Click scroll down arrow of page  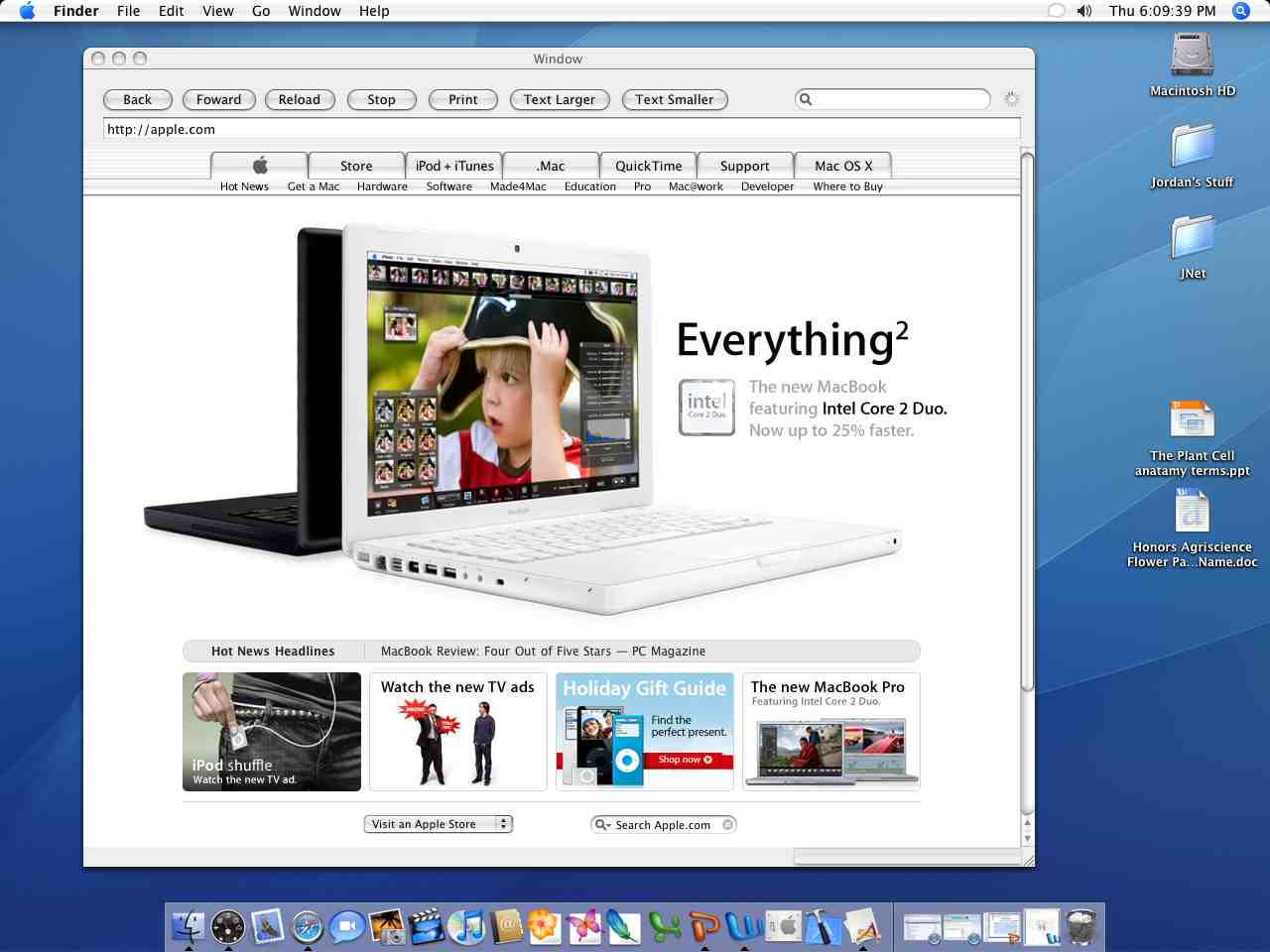[x=1027, y=838]
